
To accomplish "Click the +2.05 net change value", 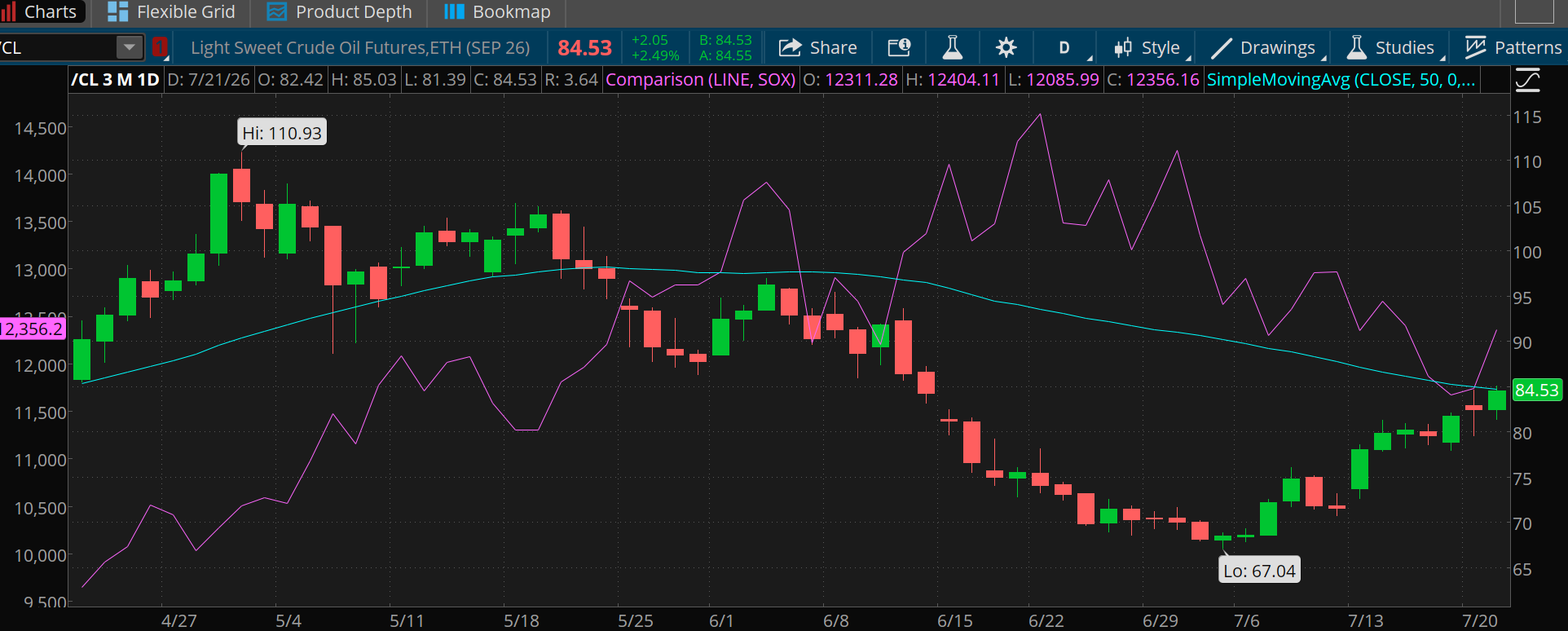I will point(650,40).
